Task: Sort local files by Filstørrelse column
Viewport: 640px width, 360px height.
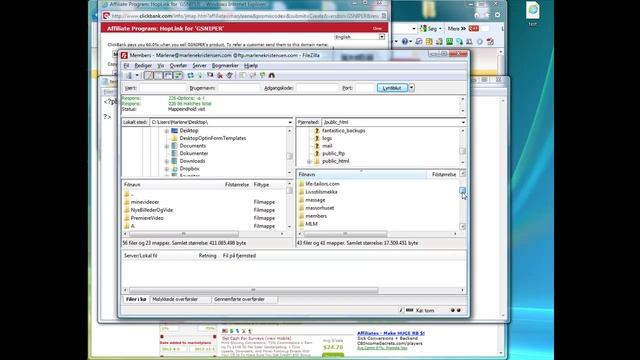Action: tap(237, 185)
